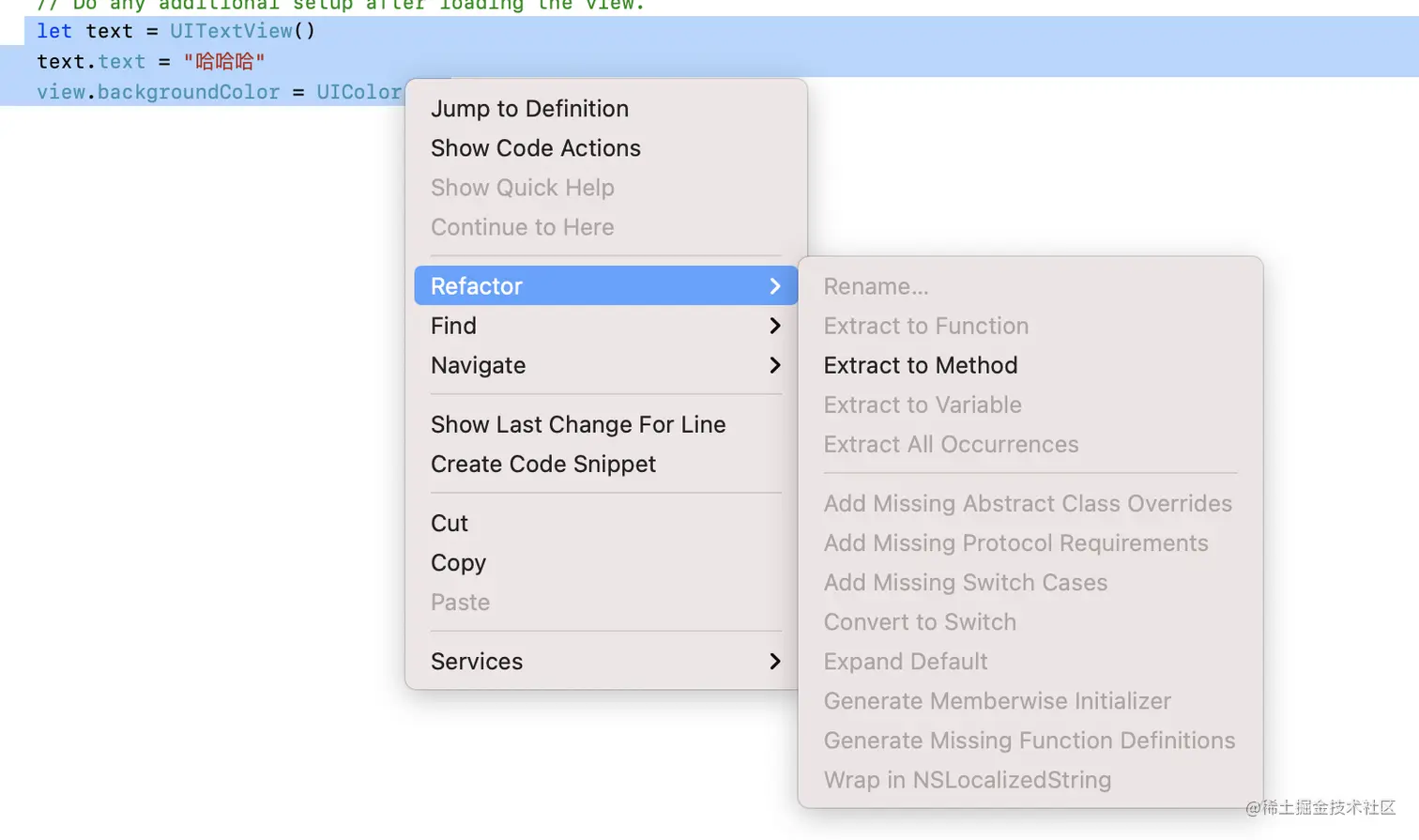Click the Chinese string literal in code
Viewport: 1419px width, 840px height.
tap(224, 62)
